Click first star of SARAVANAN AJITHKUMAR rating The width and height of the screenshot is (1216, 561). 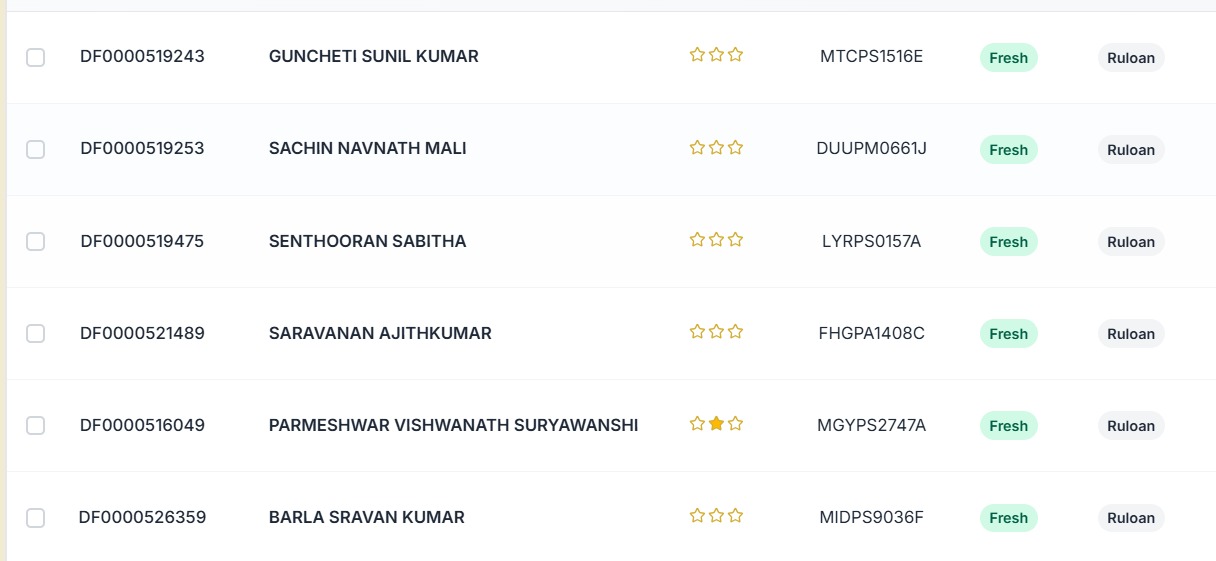coord(697,331)
